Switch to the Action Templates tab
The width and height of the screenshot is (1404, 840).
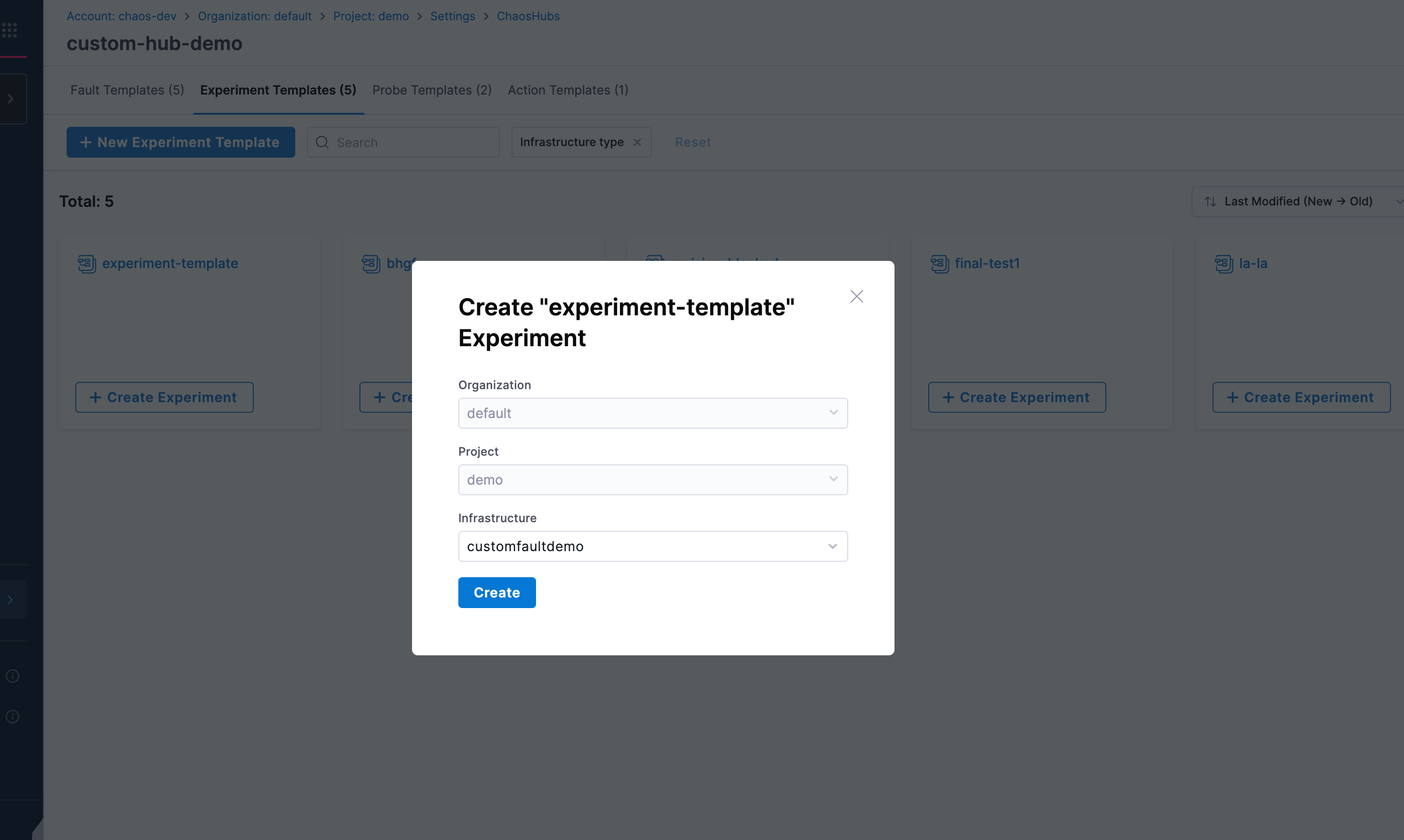tap(567, 90)
